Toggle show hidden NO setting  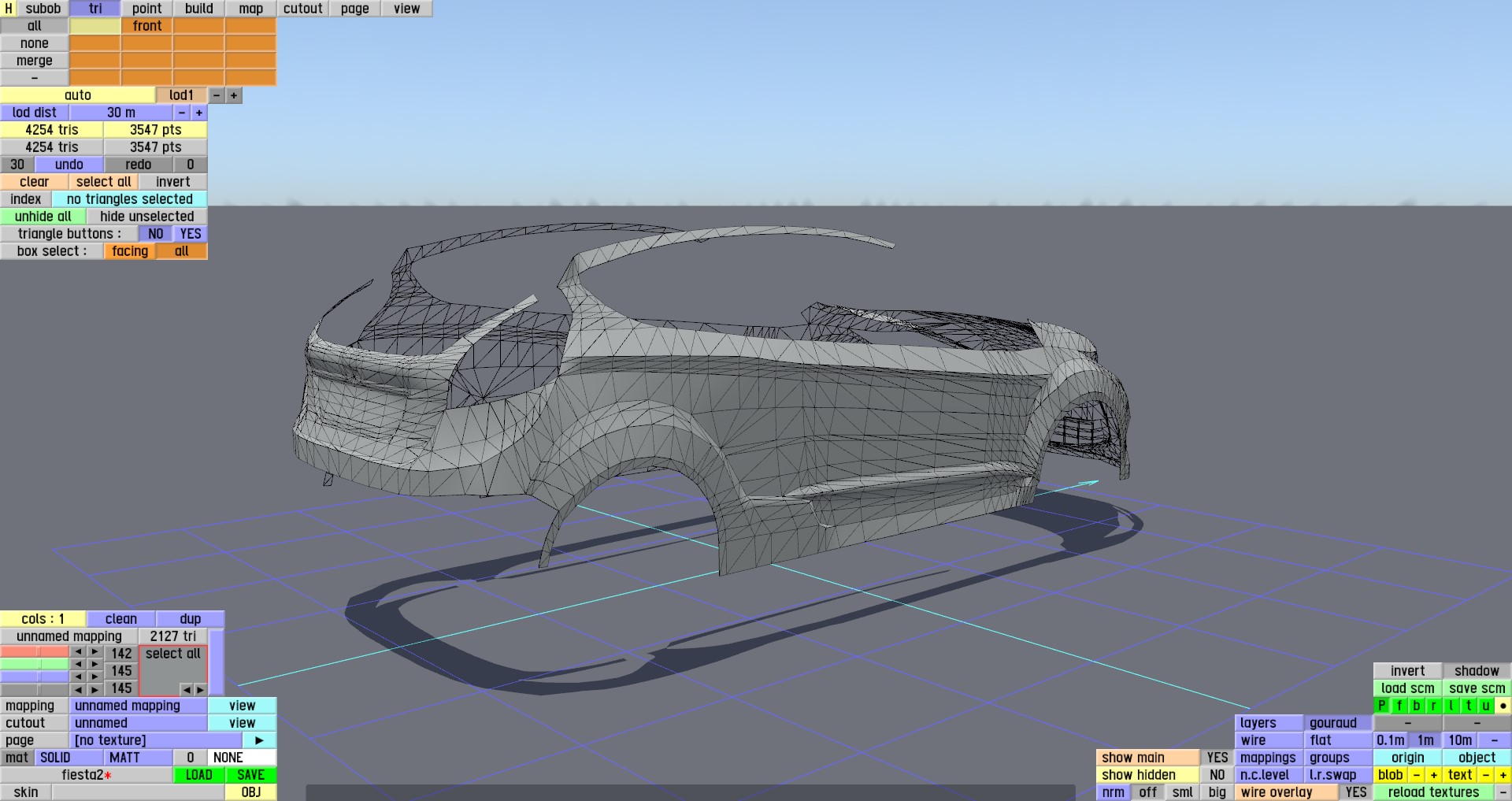click(1217, 775)
